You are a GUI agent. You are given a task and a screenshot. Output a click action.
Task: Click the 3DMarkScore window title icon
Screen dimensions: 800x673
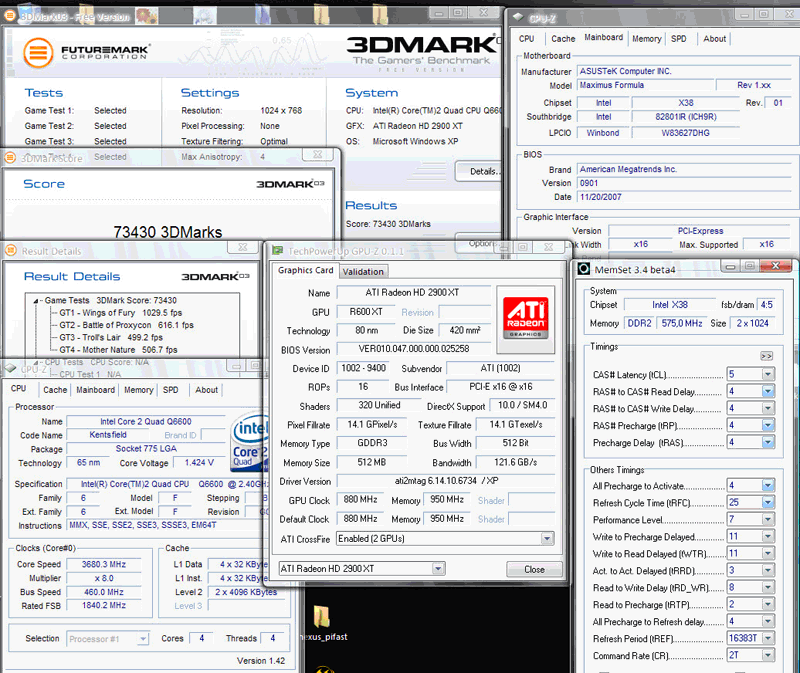pos(10,158)
